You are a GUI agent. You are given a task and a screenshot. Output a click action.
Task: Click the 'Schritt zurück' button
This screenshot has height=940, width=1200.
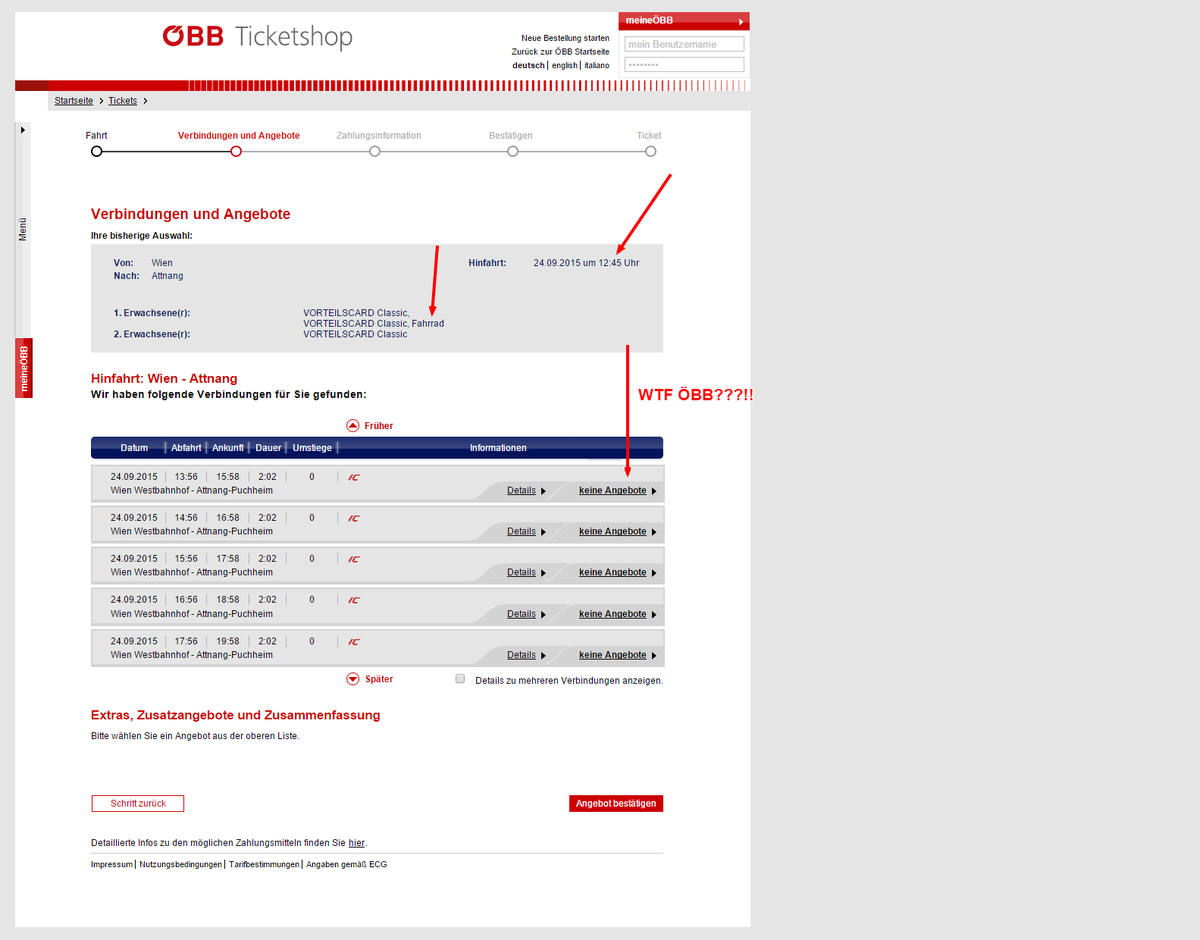tap(138, 804)
